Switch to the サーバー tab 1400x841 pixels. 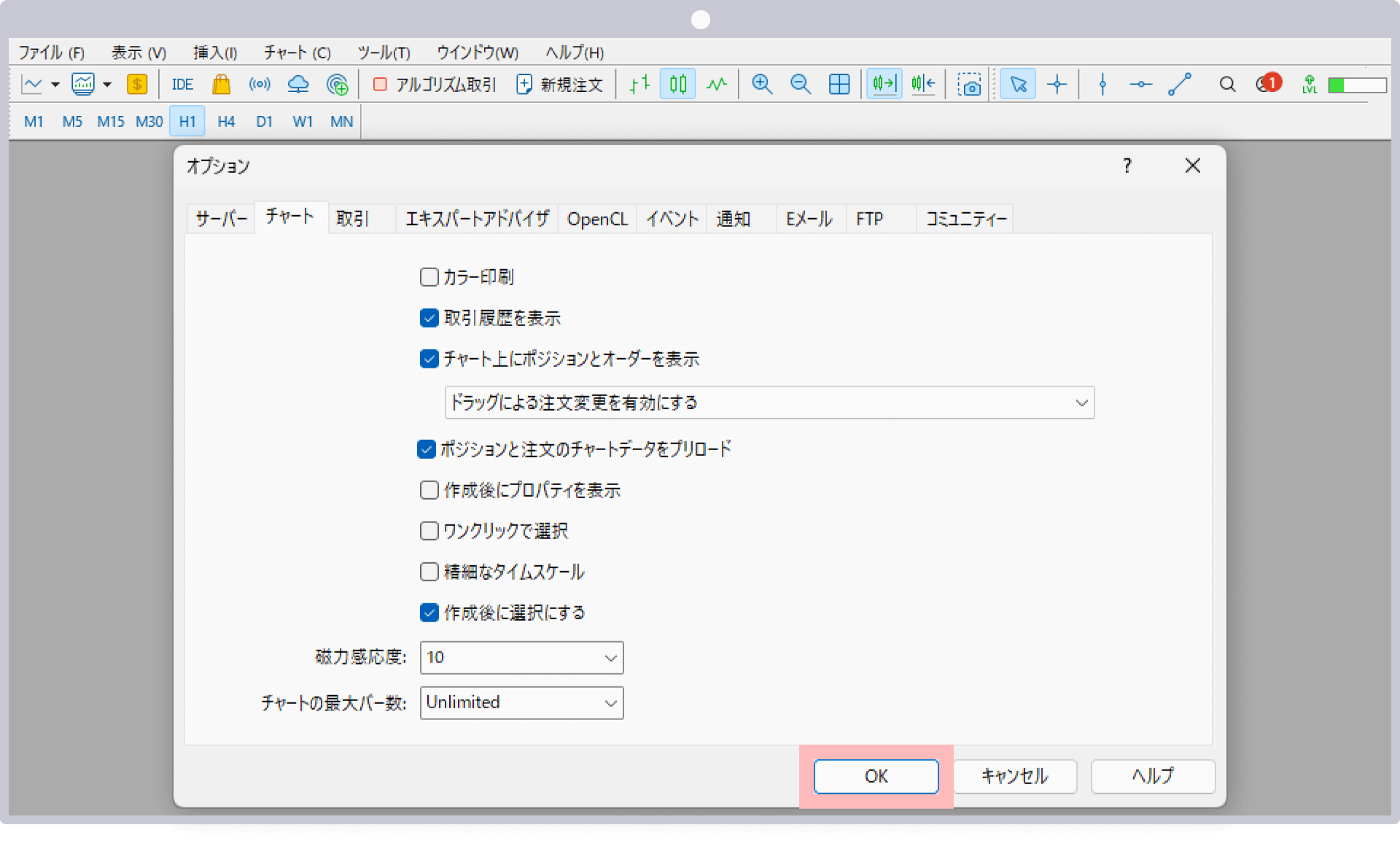click(x=221, y=219)
